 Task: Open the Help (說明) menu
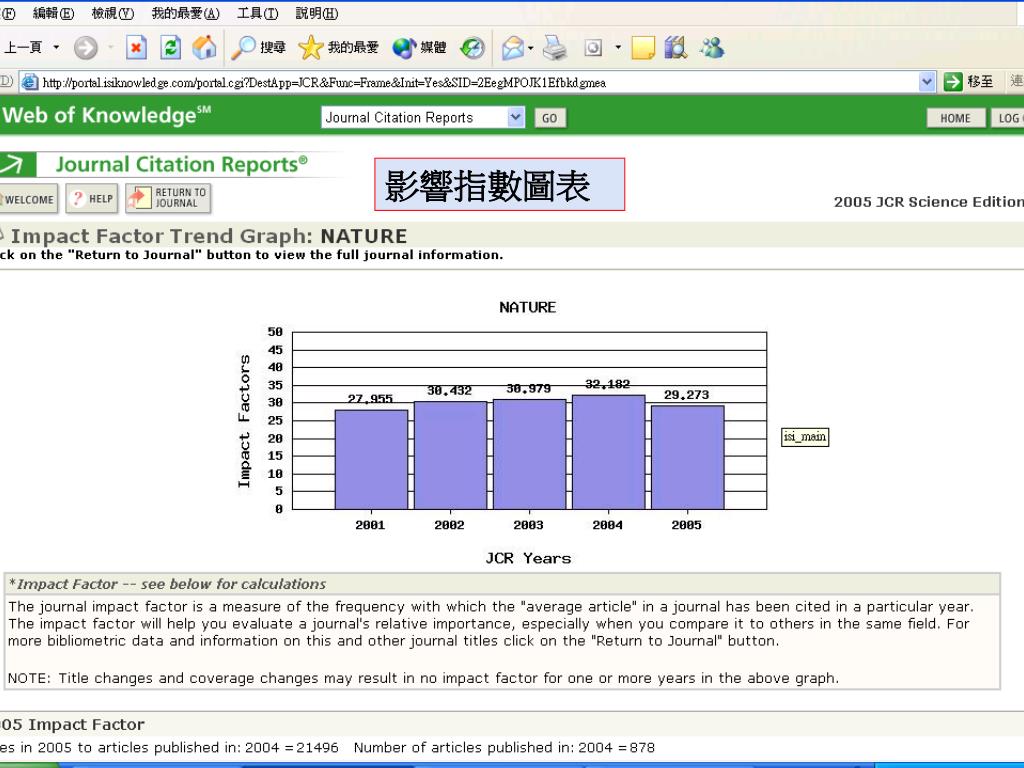tap(317, 13)
